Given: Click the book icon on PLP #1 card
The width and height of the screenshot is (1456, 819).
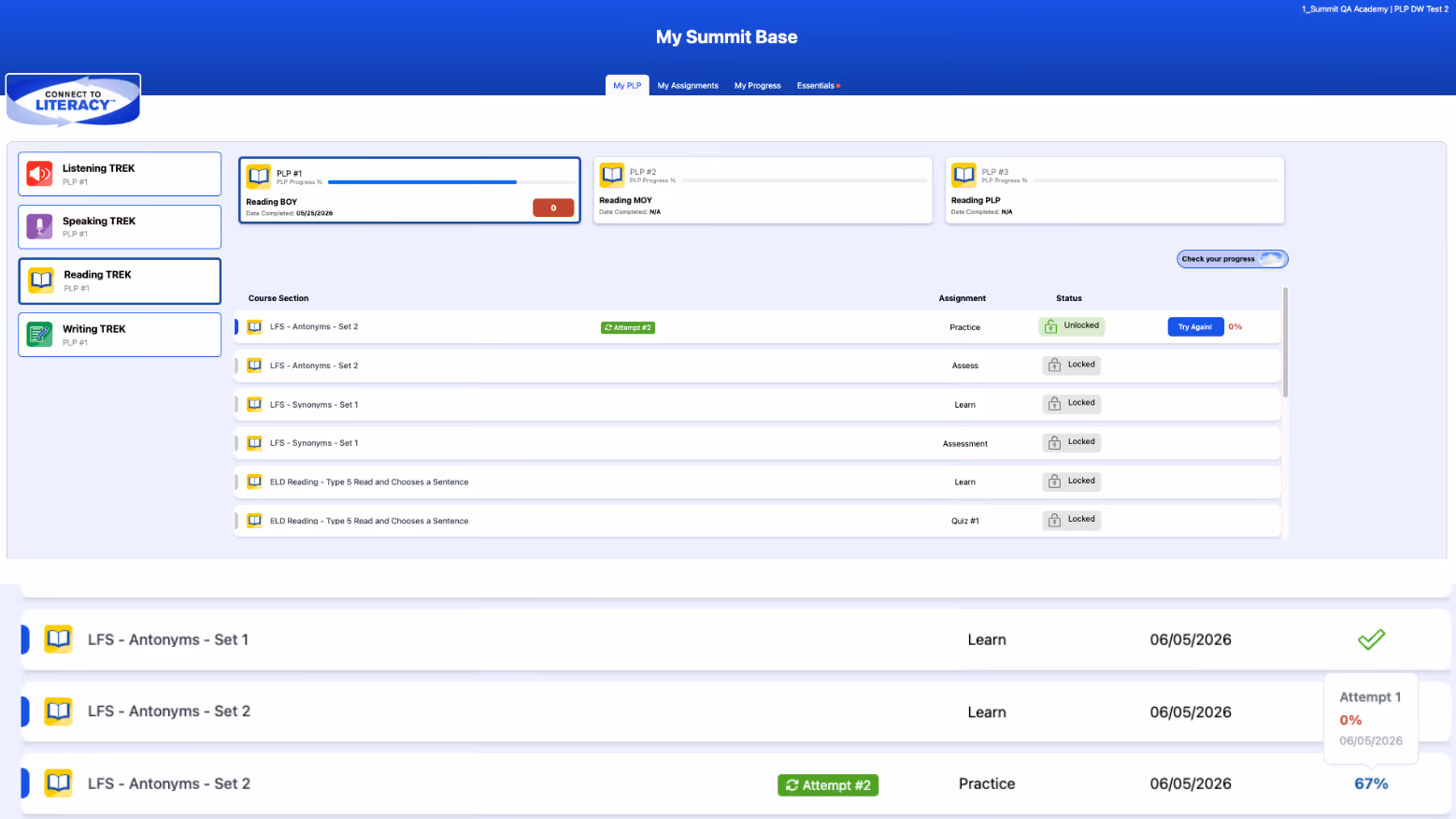Looking at the screenshot, I should (x=259, y=176).
